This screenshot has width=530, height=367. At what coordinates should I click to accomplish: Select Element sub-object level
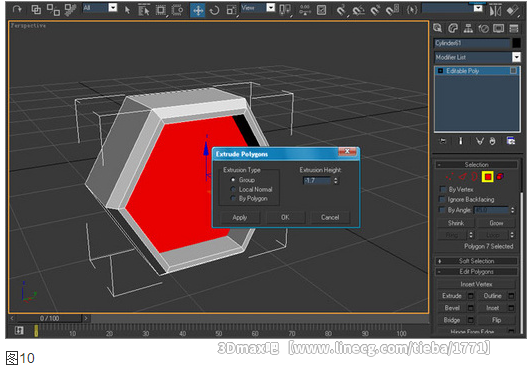click(x=500, y=176)
